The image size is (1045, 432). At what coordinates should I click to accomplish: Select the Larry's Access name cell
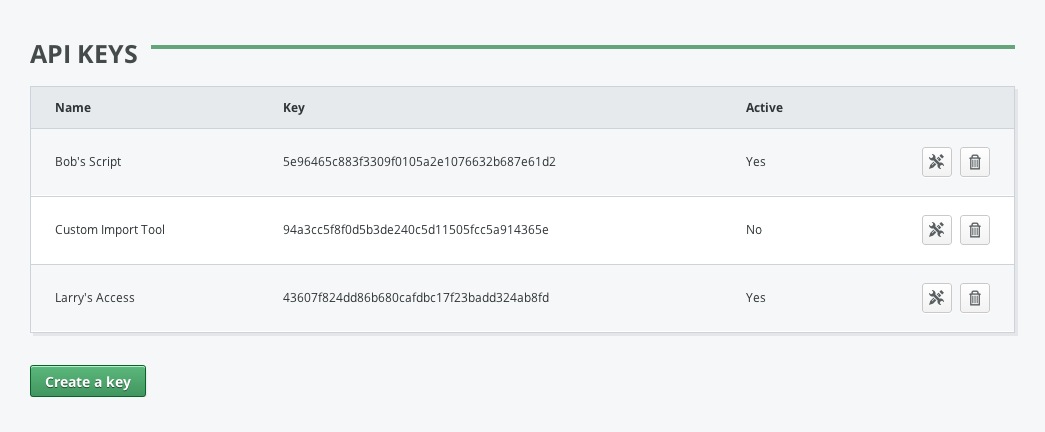coord(95,298)
